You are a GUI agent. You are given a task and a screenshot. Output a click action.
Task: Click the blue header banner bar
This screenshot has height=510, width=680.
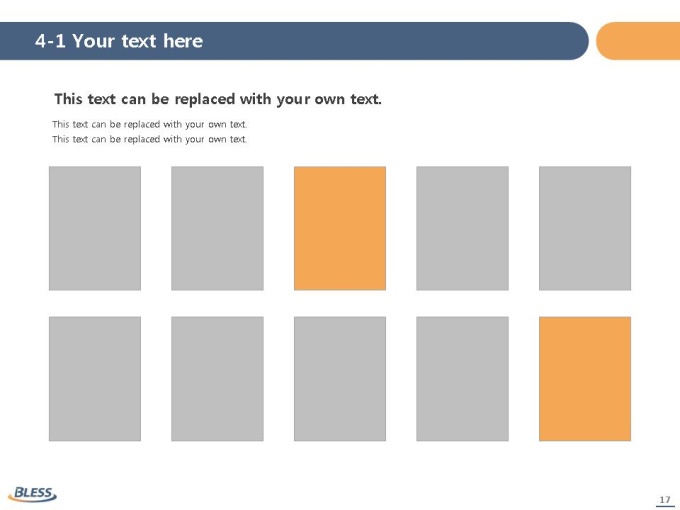point(294,41)
